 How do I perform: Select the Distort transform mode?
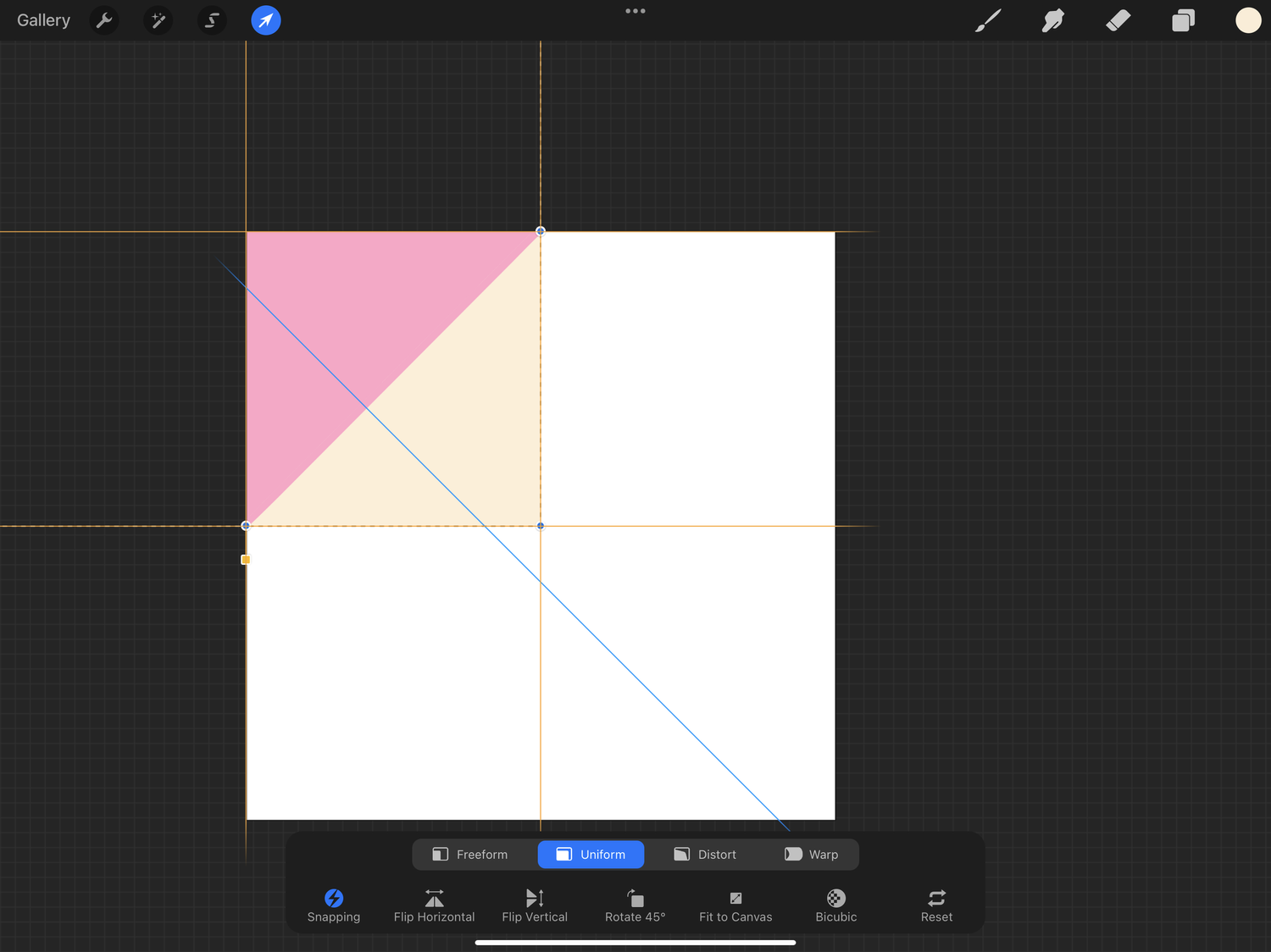(704, 854)
